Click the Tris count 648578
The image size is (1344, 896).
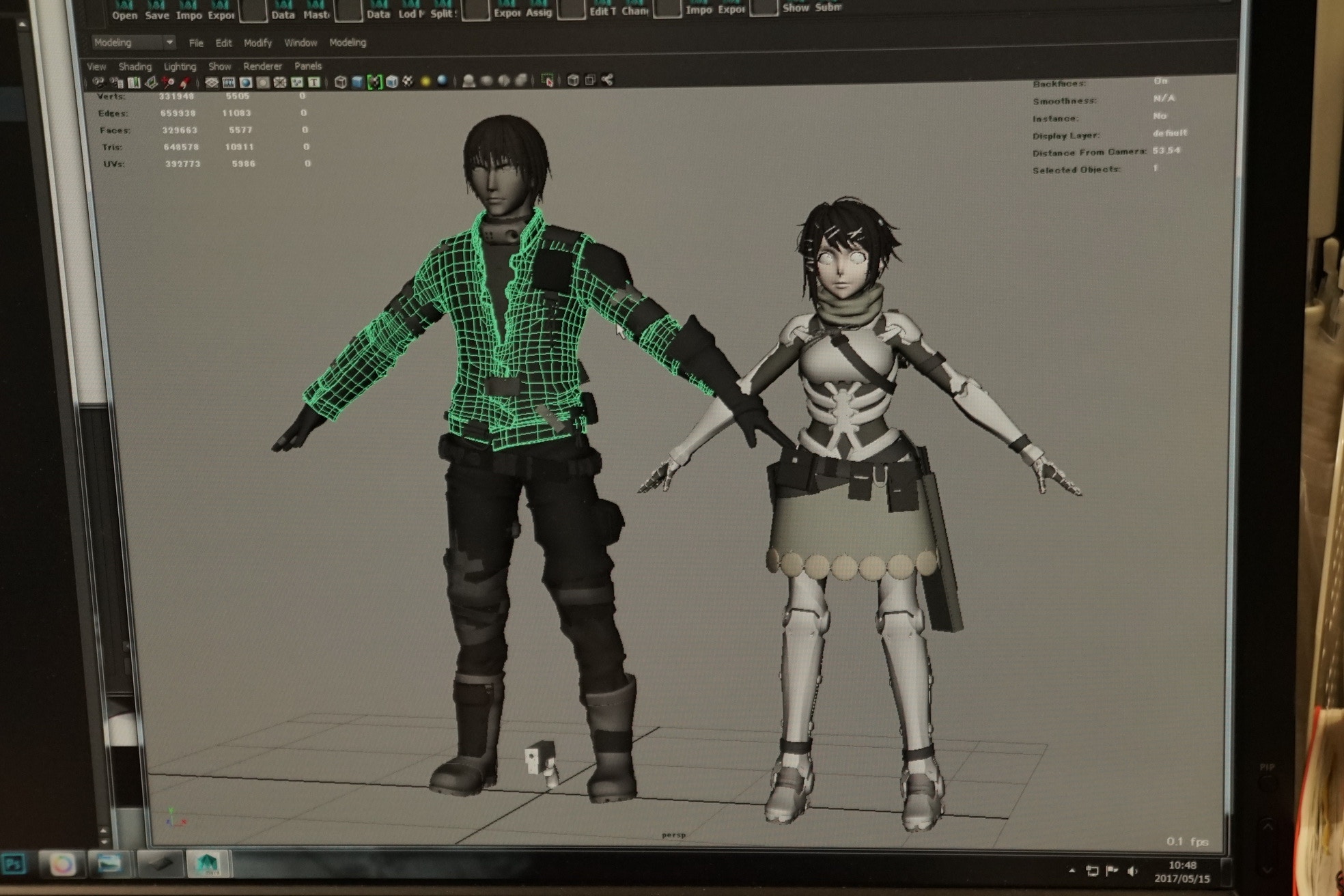[181, 147]
